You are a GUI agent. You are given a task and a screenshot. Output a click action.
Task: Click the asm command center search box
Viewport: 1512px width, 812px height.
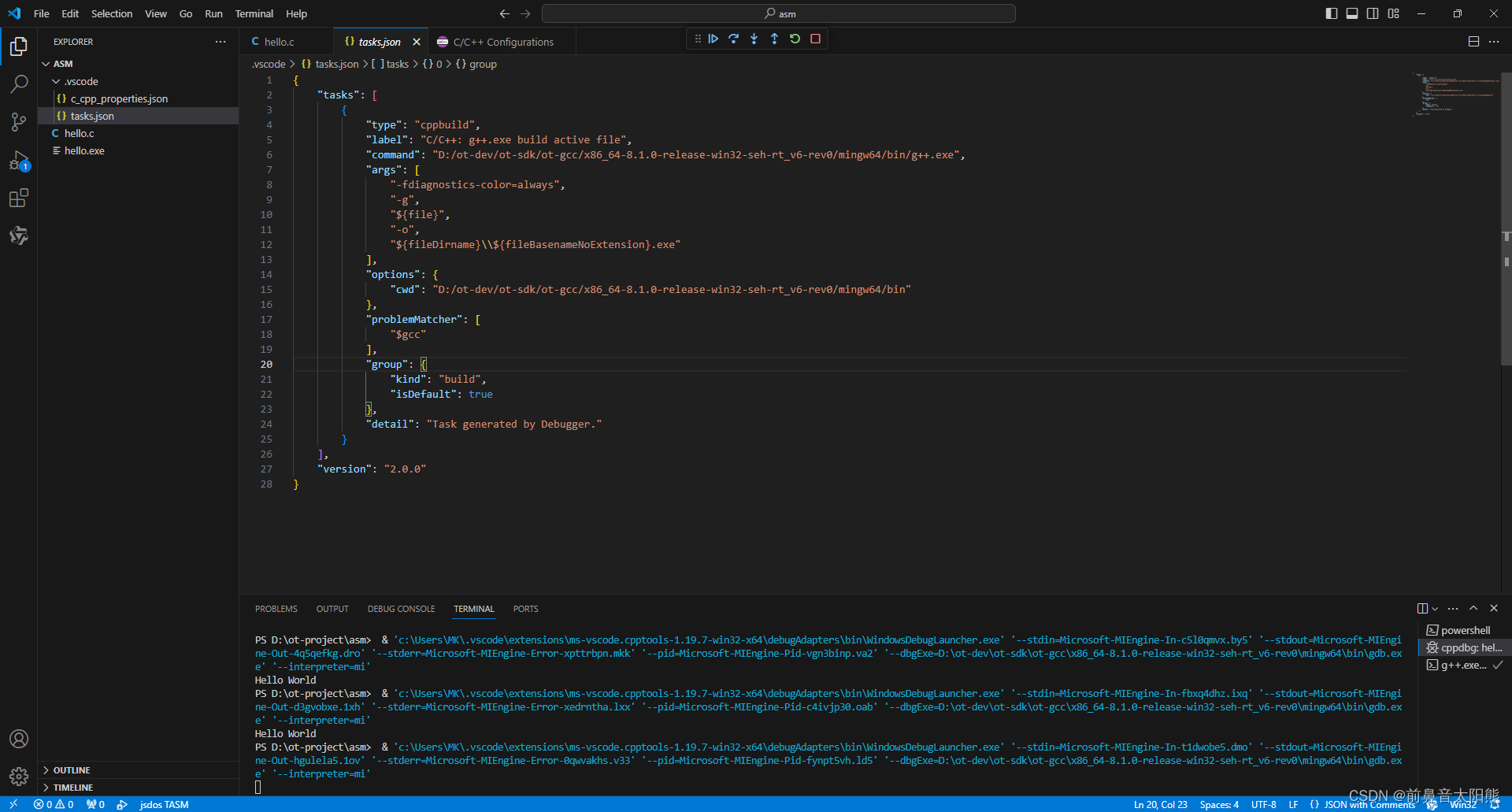pyautogui.click(x=779, y=13)
